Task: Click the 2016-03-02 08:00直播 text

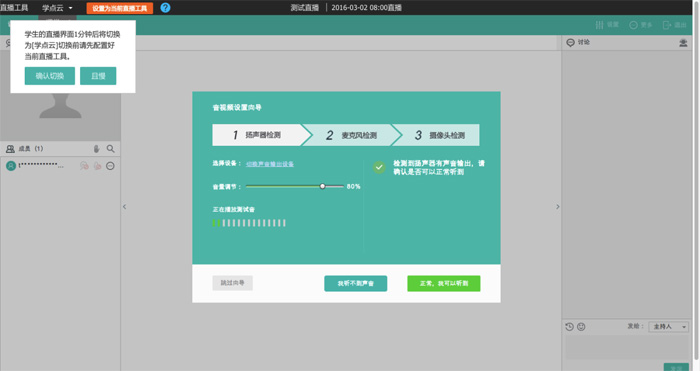Action: click(367, 8)
